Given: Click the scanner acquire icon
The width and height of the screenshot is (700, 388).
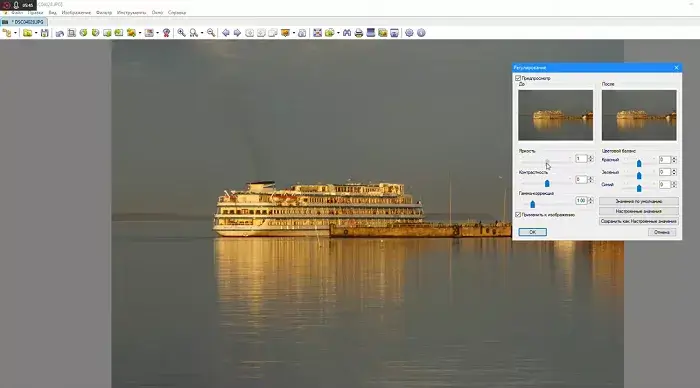Looking at the screenshot, I should (x=371, y=33).
